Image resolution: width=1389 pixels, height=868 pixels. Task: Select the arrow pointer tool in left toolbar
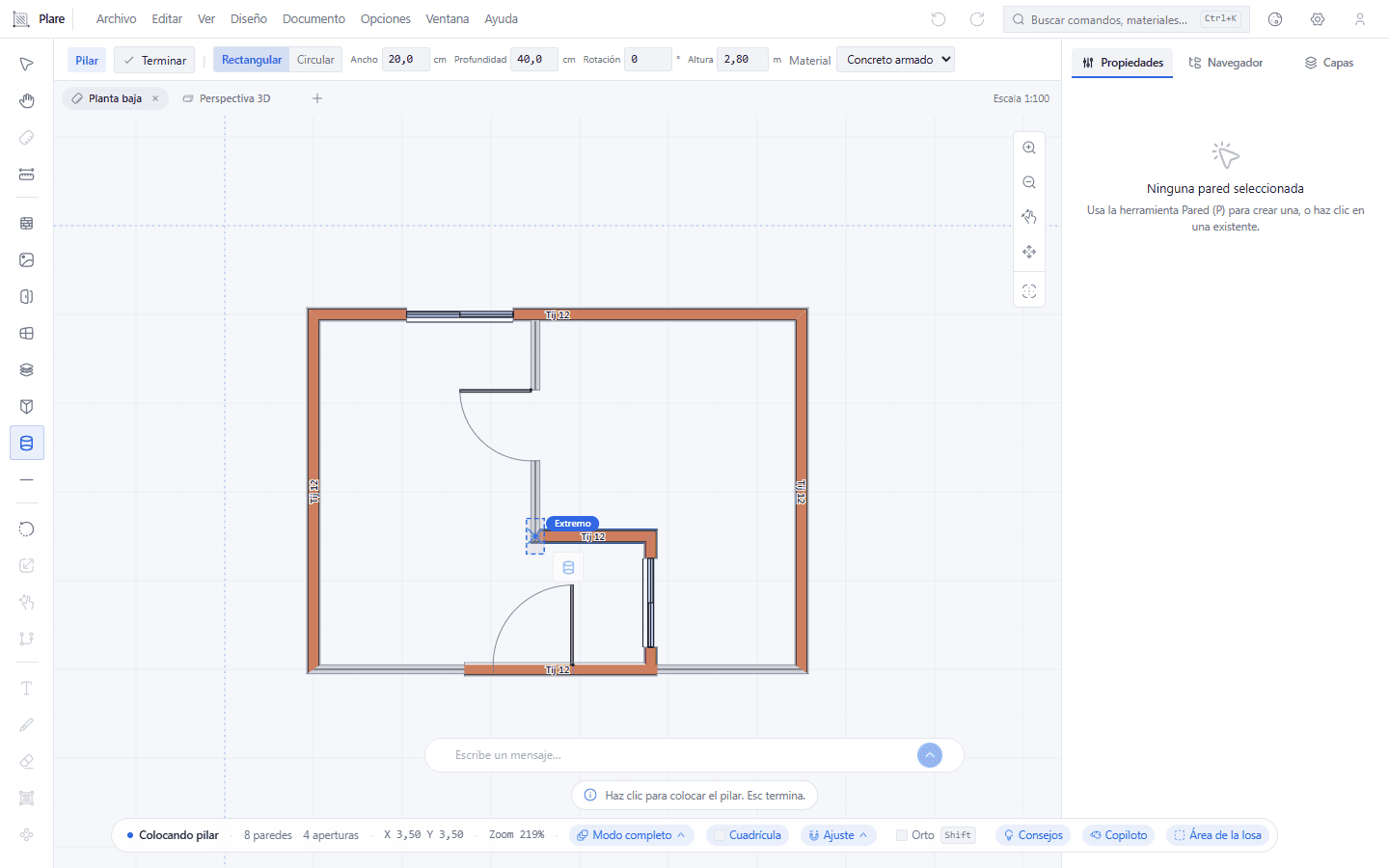coord(27,64)
